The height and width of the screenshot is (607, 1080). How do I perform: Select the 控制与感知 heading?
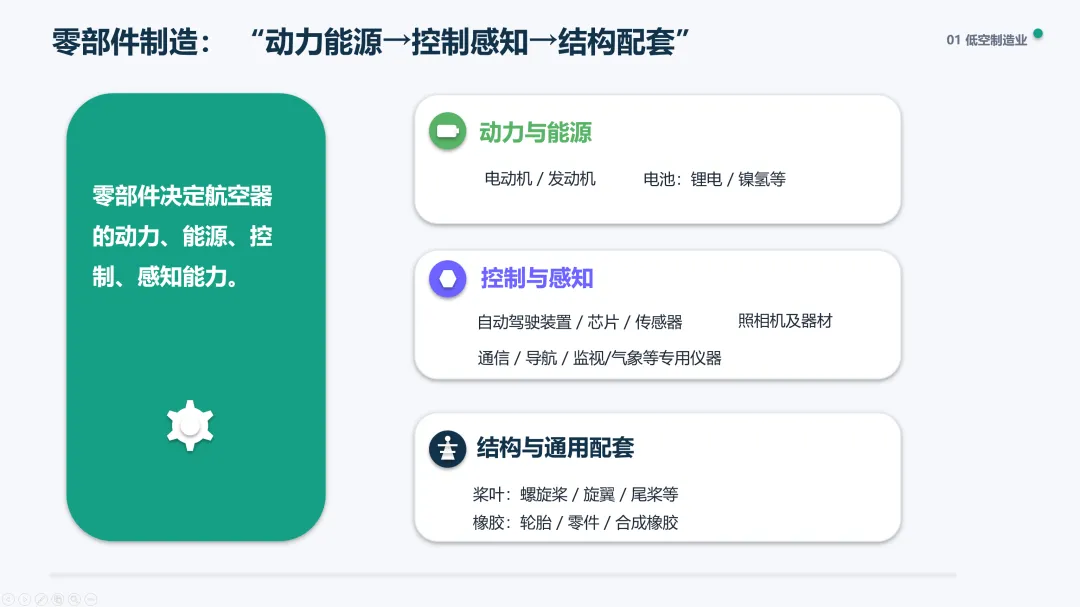click(x=537, y=278)
